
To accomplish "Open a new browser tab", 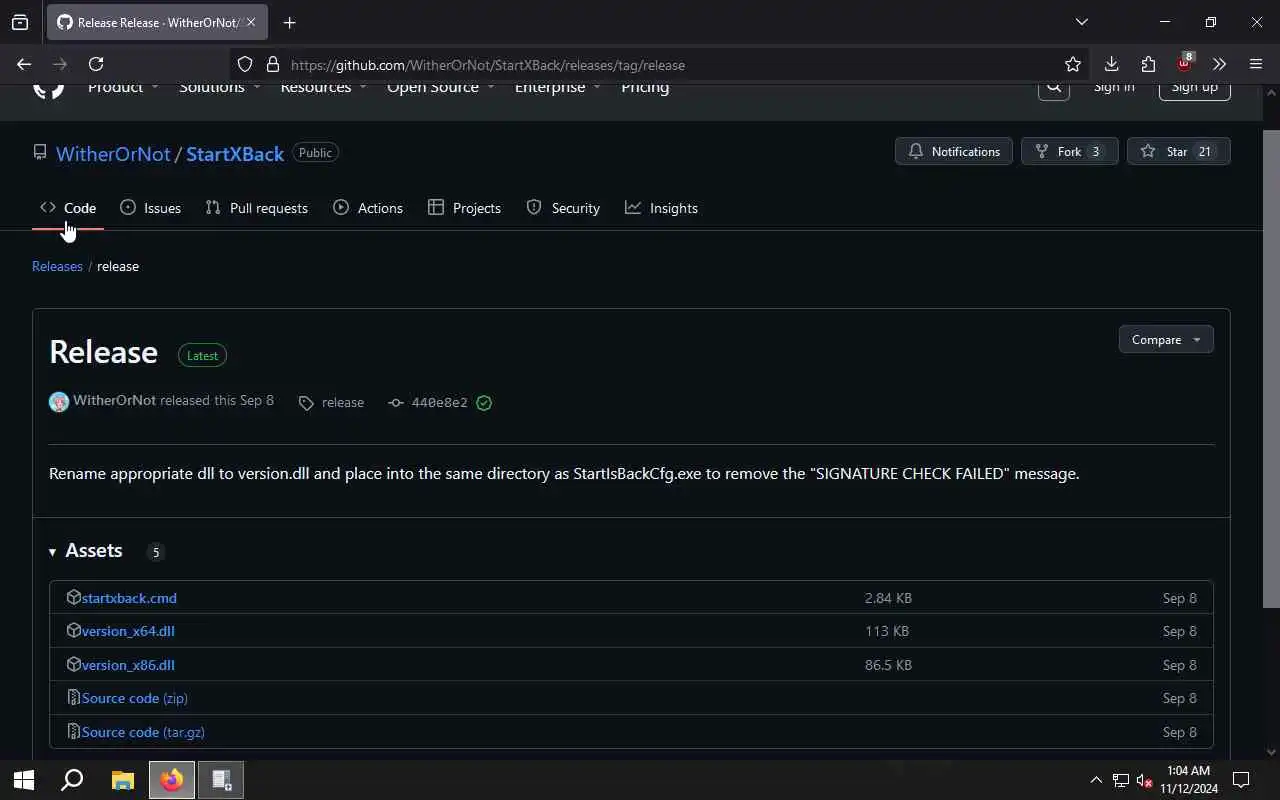I will 289,22.
